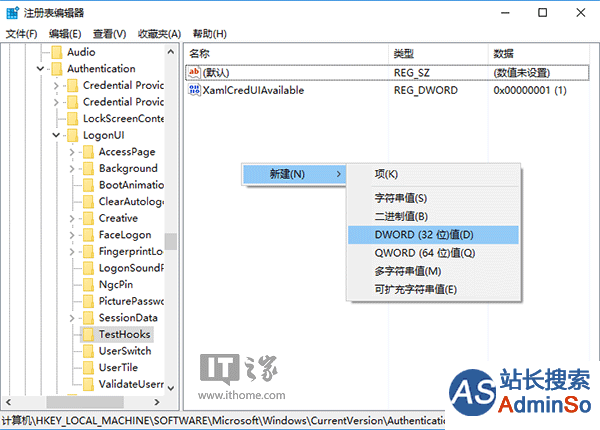Viewport: 600px width, 430px height.
Task: Click the tree horizontal scrollbar thumb
Action: click(85, 402)
